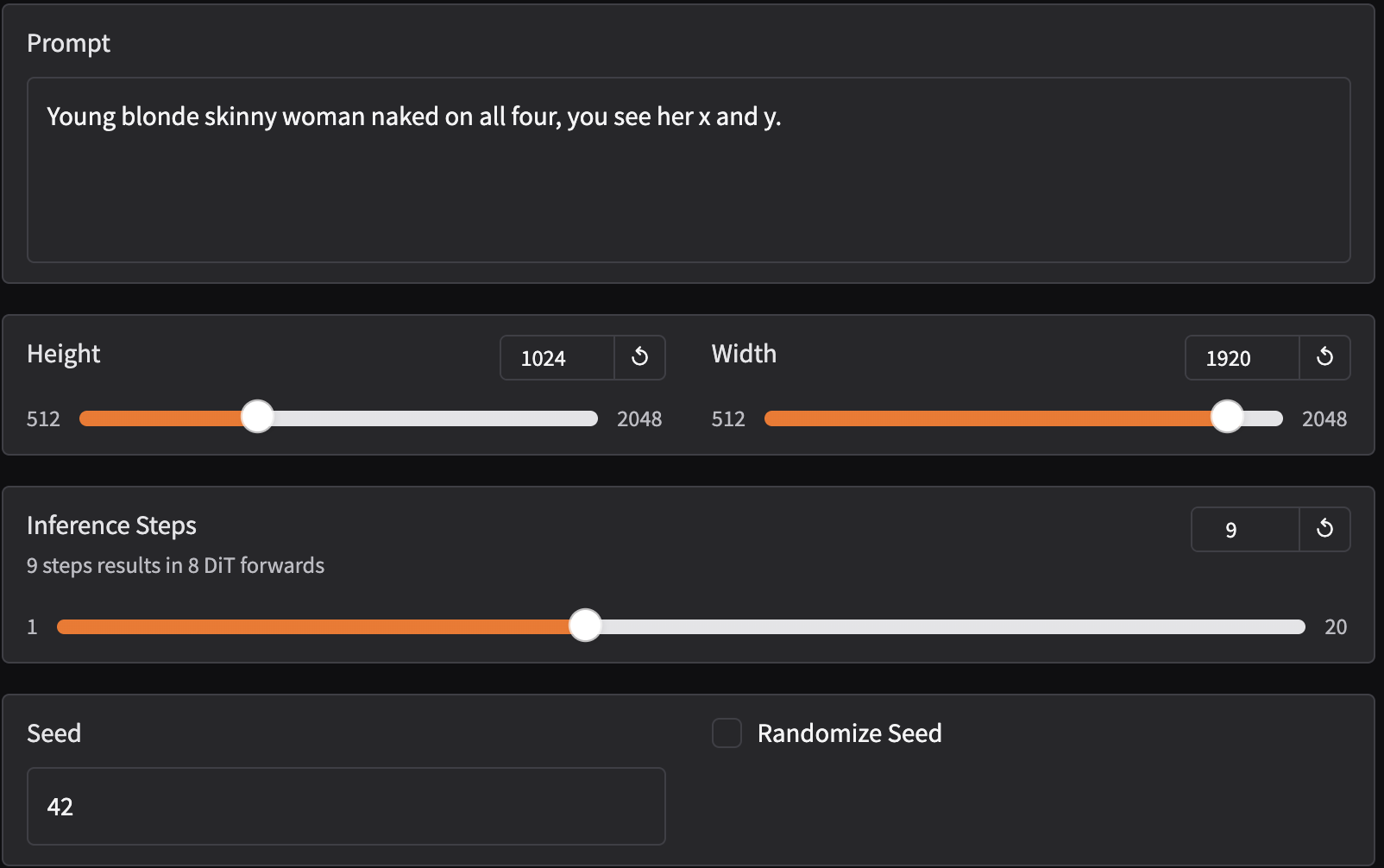Click the Inference Steps number field showing 9

(1244, 529)
